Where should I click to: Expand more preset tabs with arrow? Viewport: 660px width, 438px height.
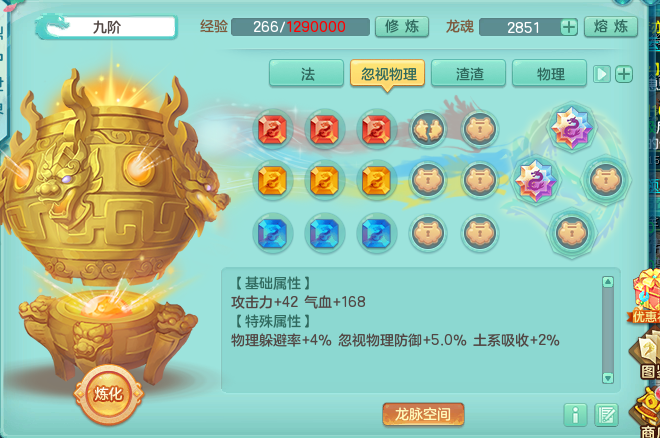point(601,74)
